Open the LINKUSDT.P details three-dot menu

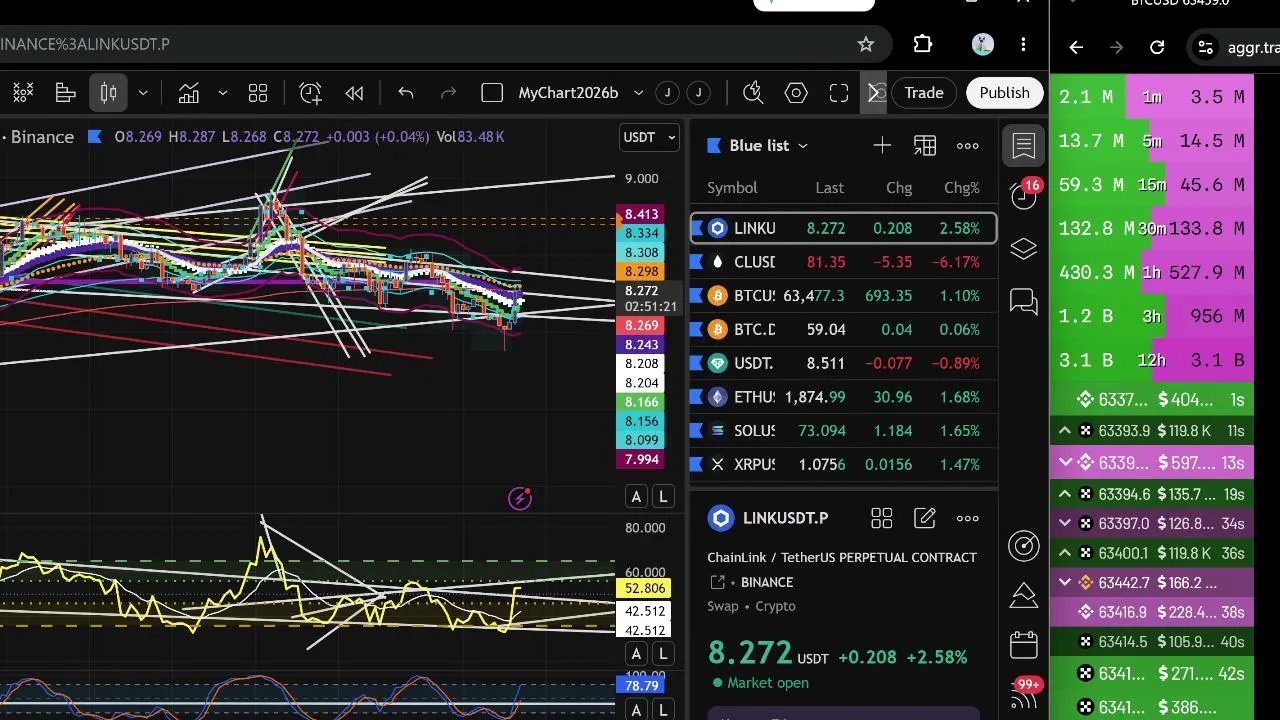point(968,518)
